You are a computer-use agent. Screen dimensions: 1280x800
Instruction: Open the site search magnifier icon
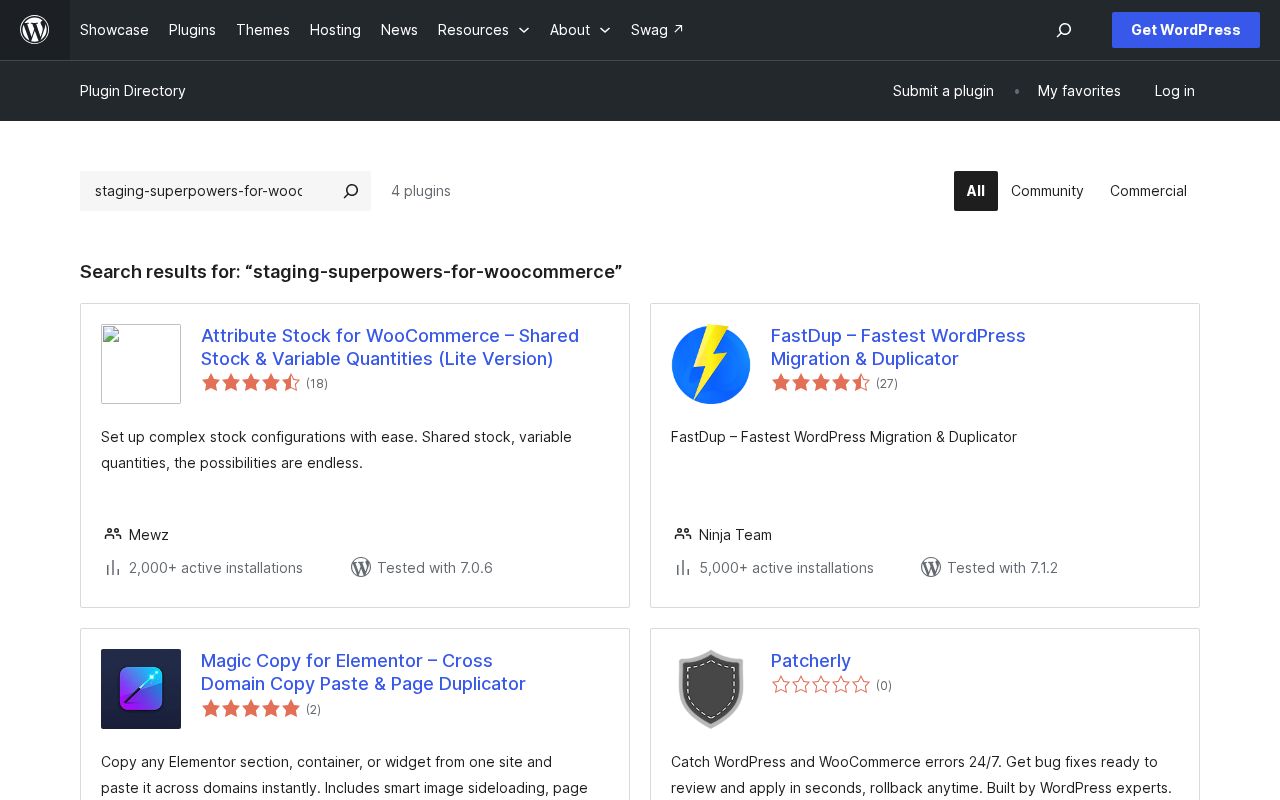click(1064, 30)
